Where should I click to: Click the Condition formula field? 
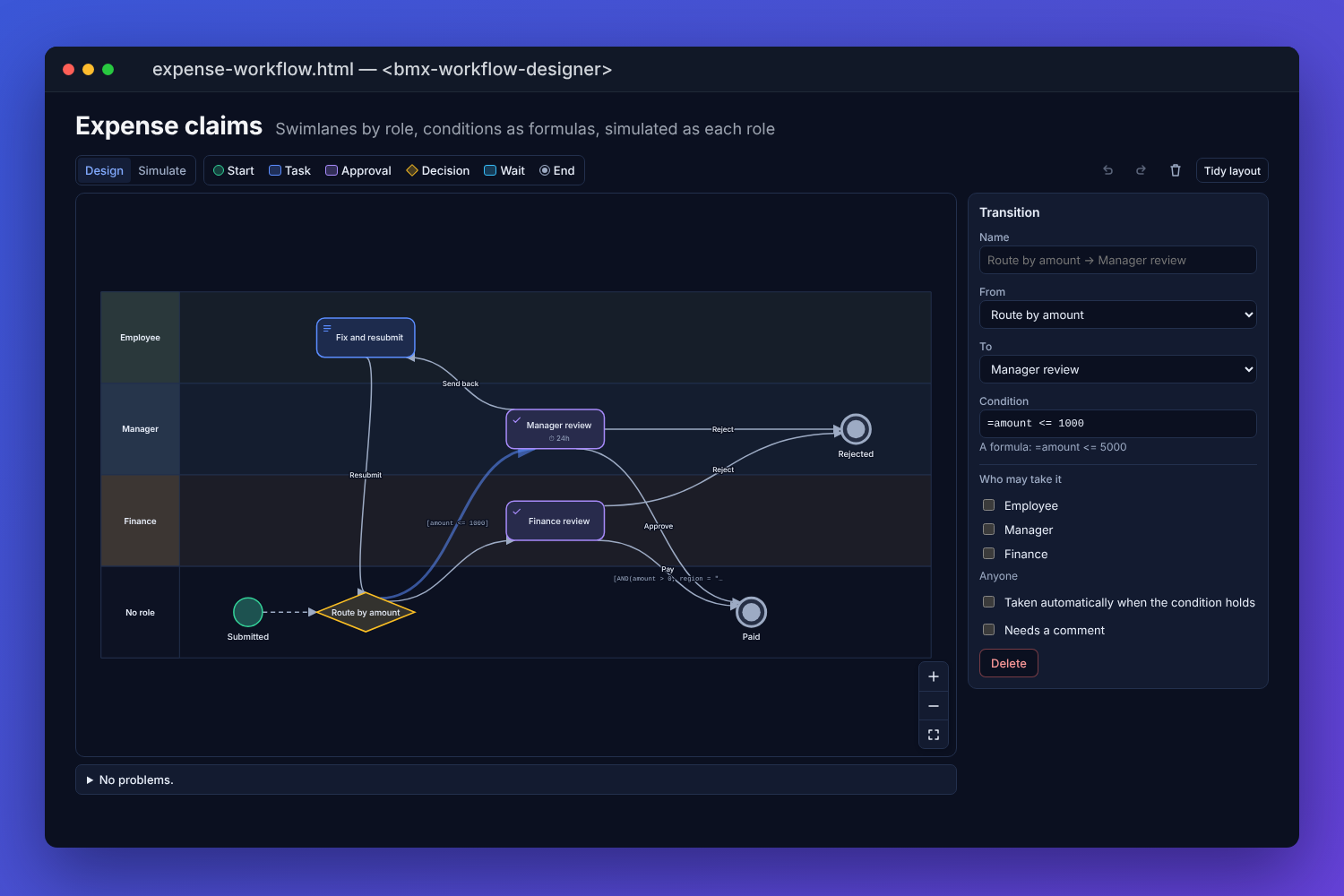coord(1118,424)
